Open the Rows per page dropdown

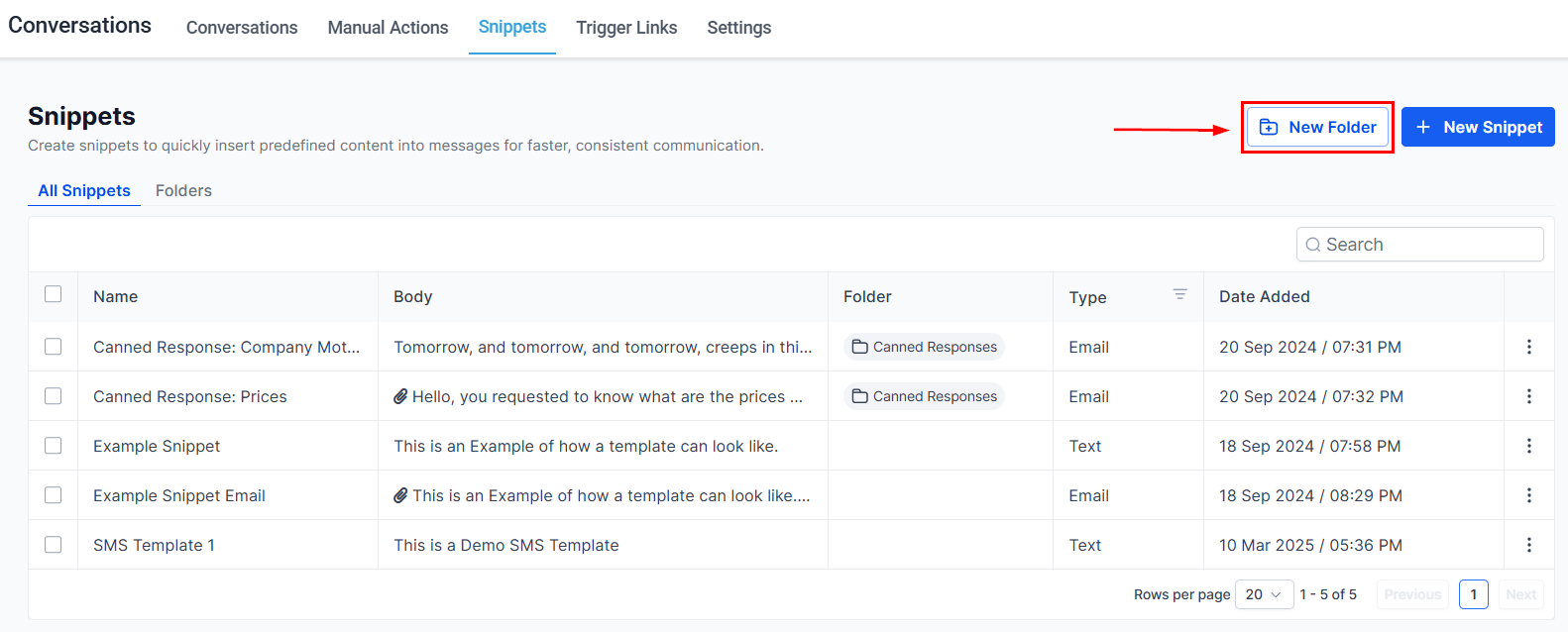point(1264,594)
